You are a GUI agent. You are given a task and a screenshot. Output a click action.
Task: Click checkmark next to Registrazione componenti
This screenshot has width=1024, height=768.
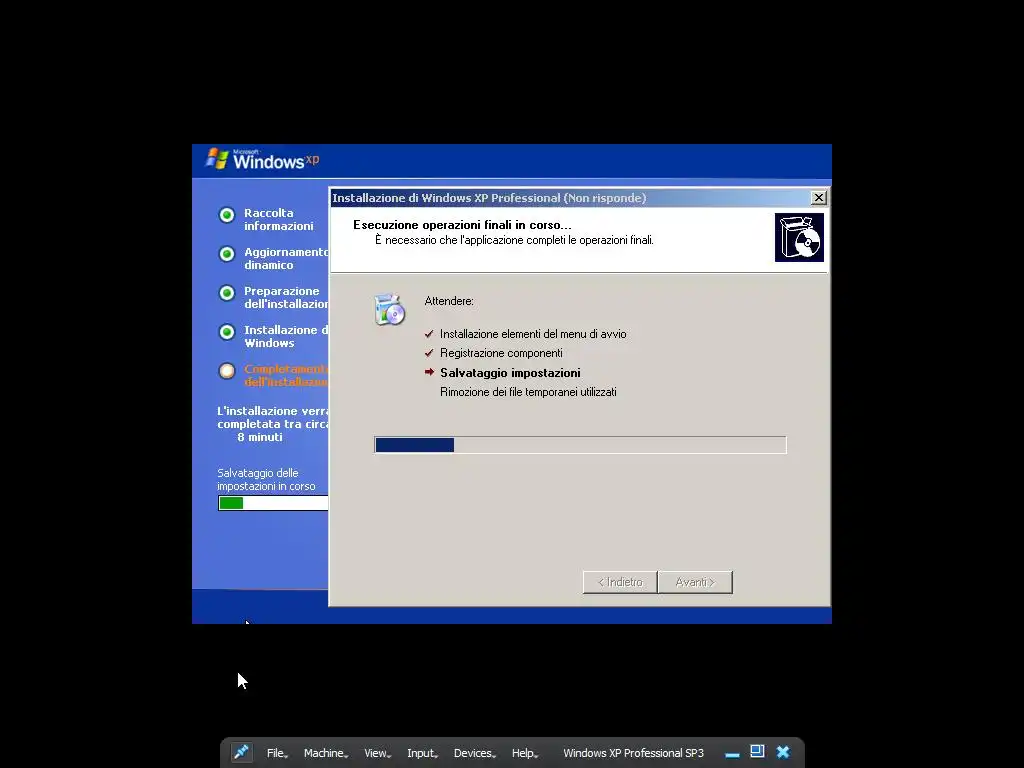tap(429, 353)
